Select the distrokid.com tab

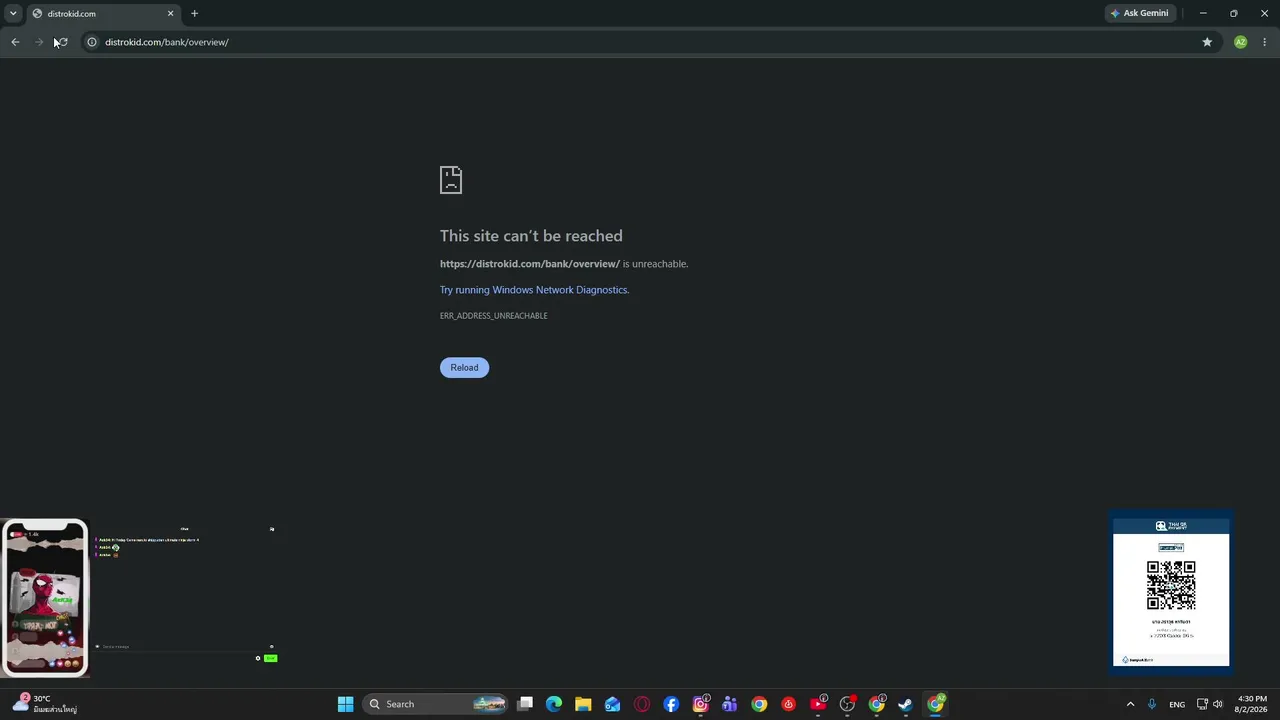103,14
